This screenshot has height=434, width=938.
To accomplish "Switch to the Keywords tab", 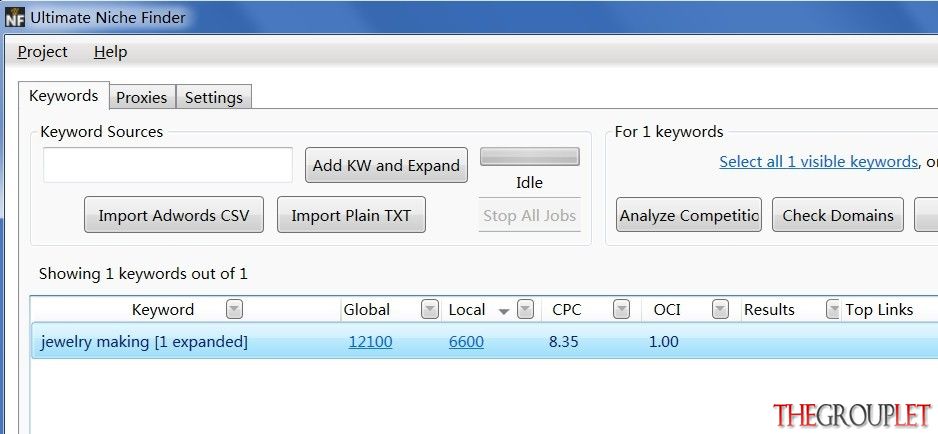I will (x=63, y=96).
